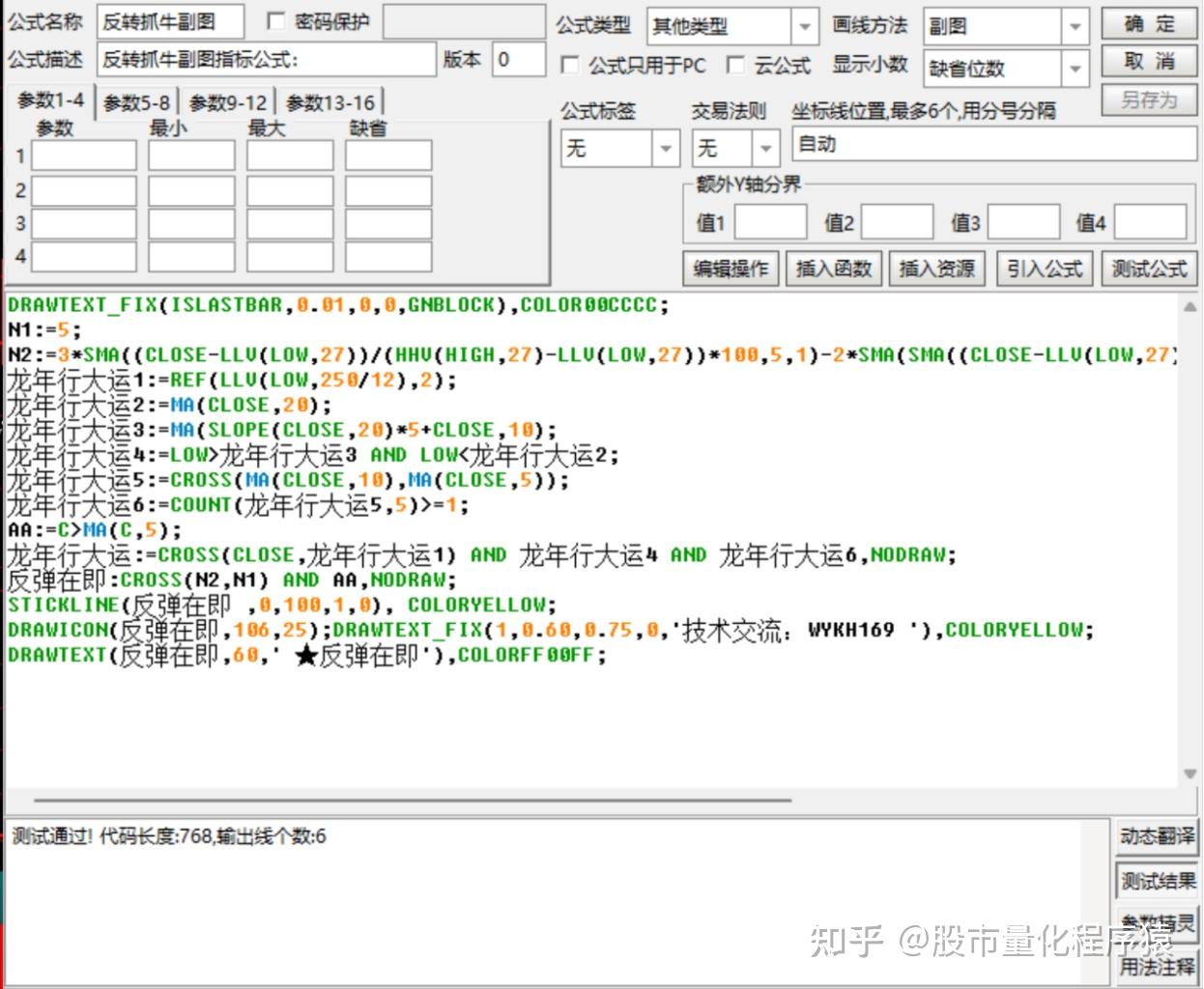This screenshot has width=1204, height=989.
Task: Switch to the 参数13-16 tab
Action: tap(330, 102)
